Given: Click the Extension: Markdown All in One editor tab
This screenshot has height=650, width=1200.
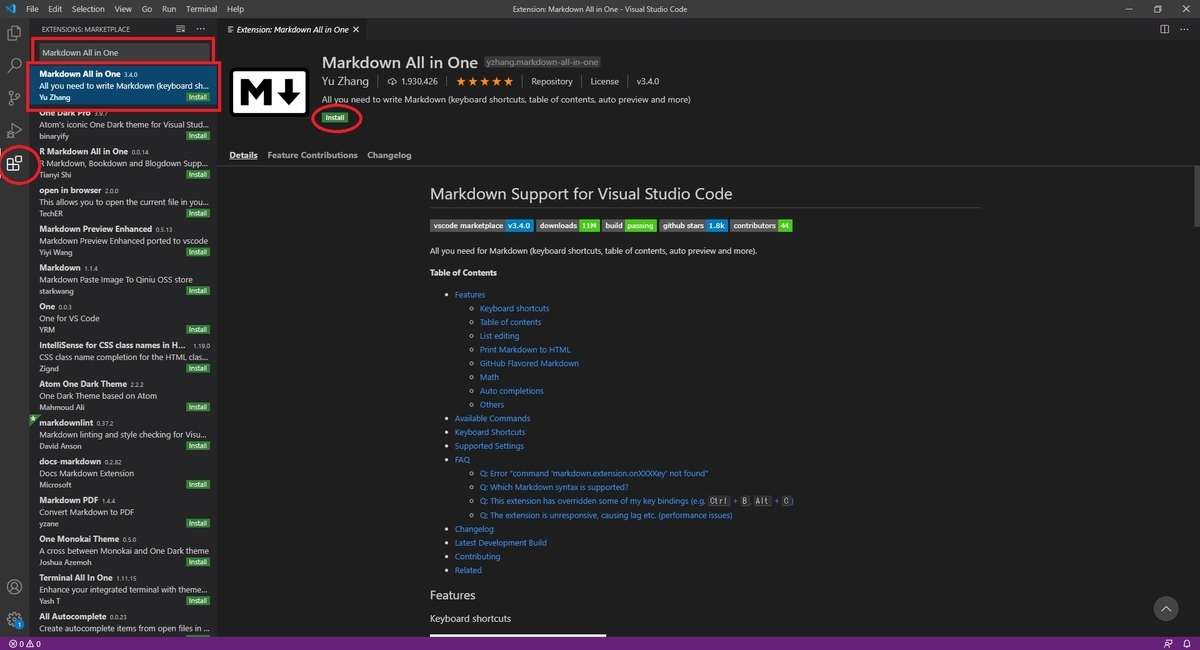Looking at the screenshot, I should (293, 29).
